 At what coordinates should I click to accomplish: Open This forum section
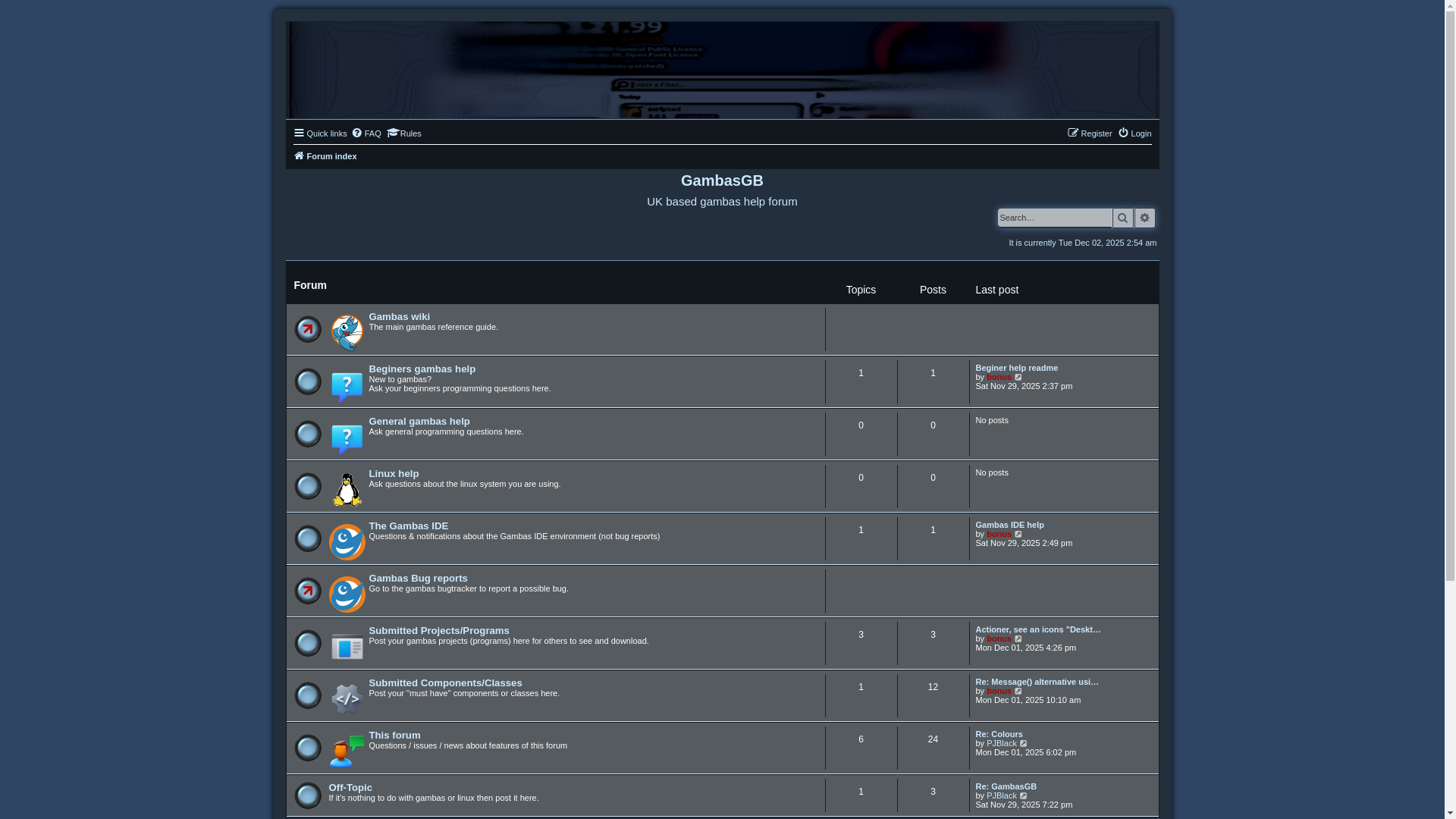394,736
